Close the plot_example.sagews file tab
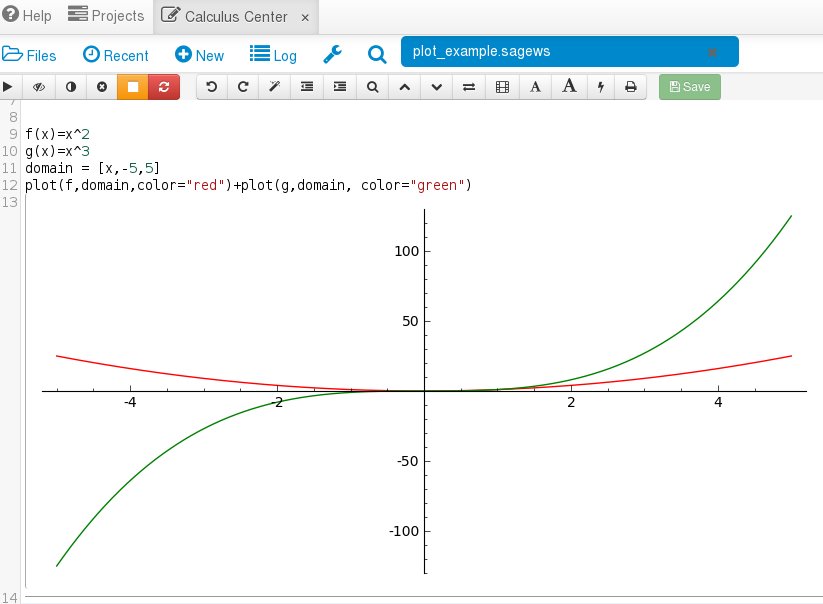This screenshot has height=604, width=823. coord(712,52)
